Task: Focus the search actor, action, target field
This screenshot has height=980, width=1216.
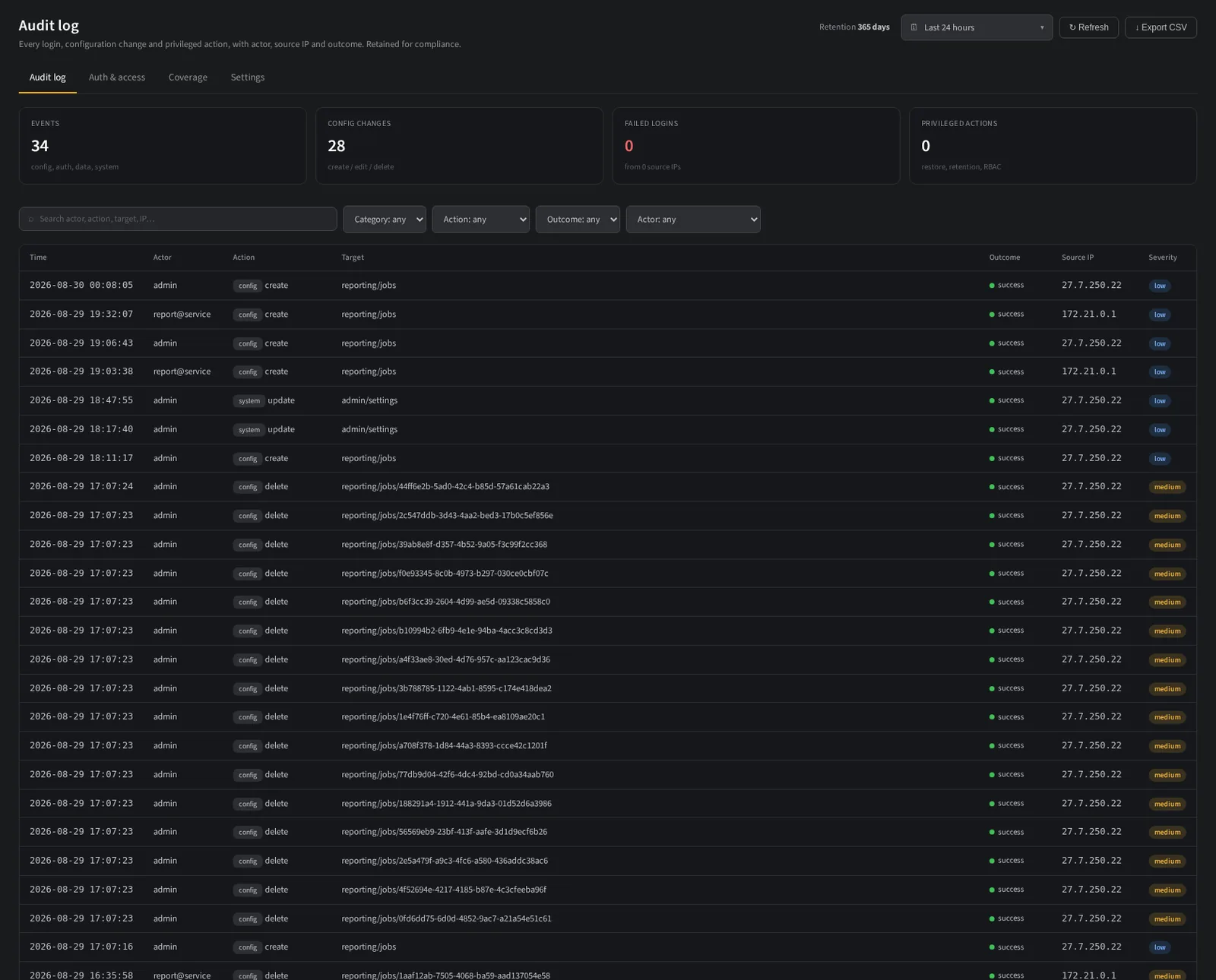Action: 178,219
